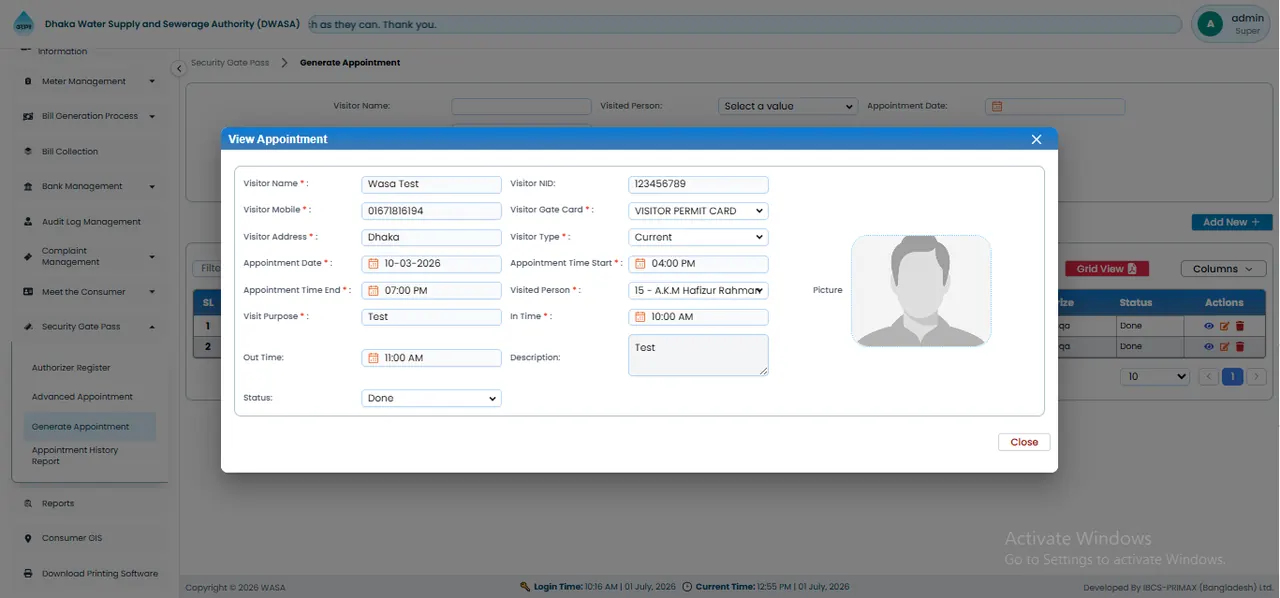Expand the Complaint Management menu

point(152,257)
